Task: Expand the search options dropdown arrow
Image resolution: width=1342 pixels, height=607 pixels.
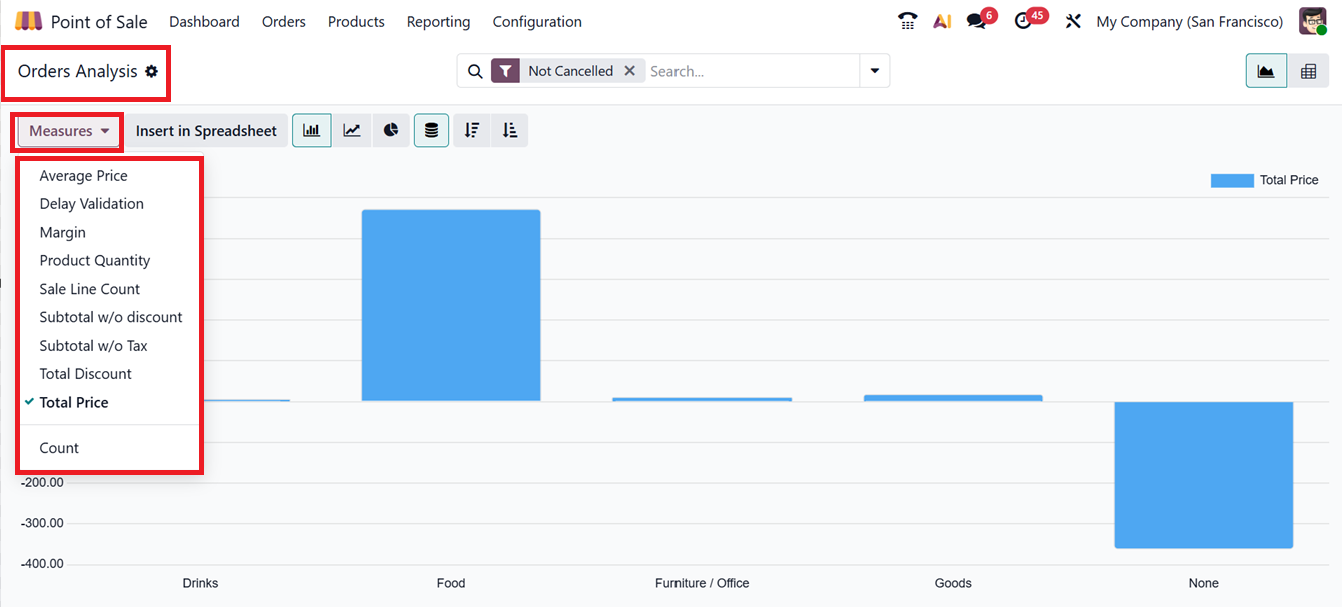Action: coord(875,71)
